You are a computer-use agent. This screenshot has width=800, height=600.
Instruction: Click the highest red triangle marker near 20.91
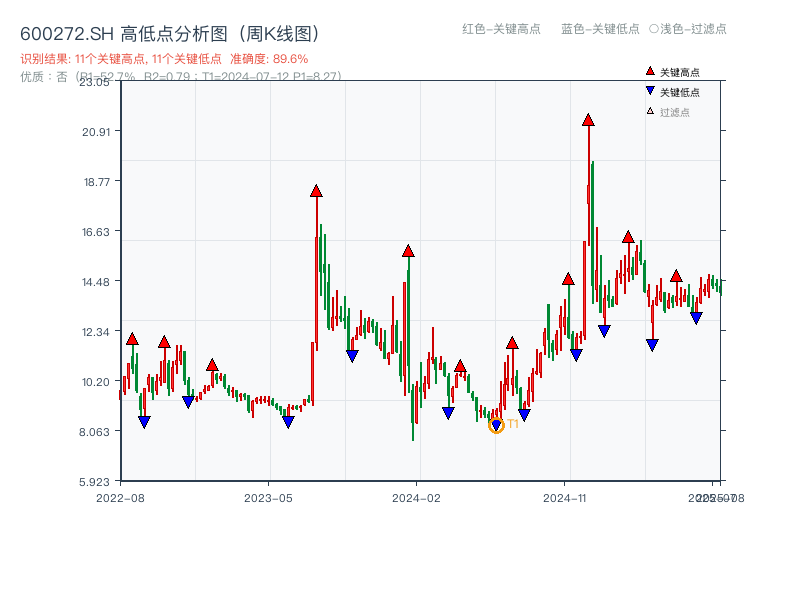point(587,119)
